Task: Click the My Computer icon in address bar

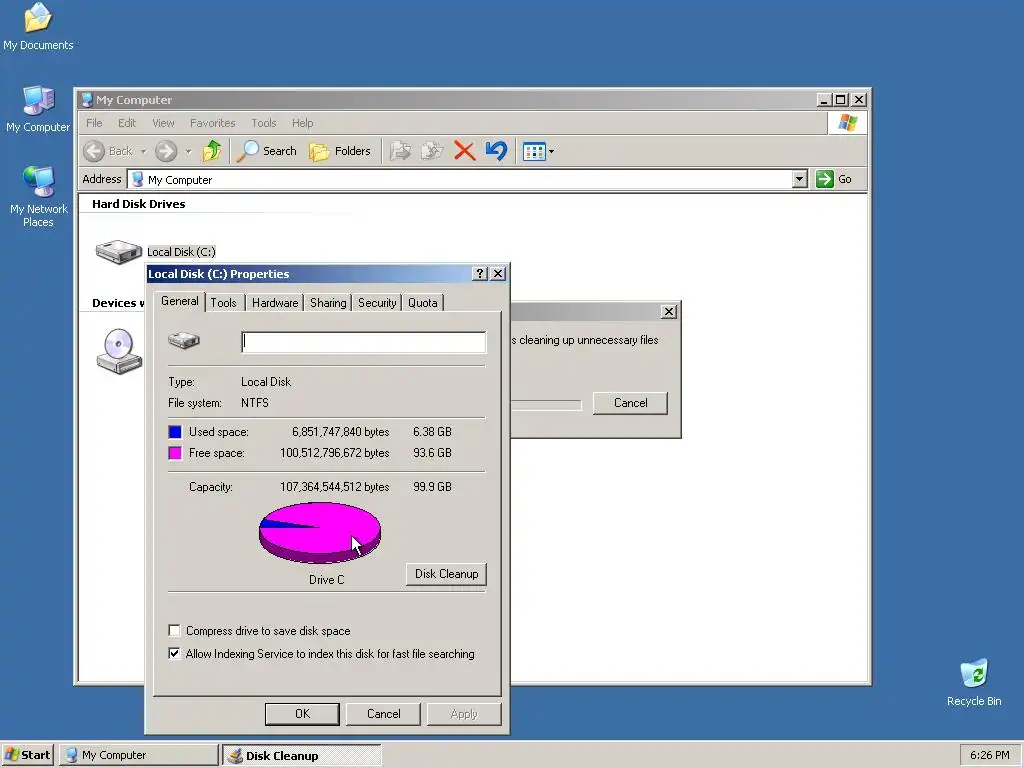Action: click(138, 180)
